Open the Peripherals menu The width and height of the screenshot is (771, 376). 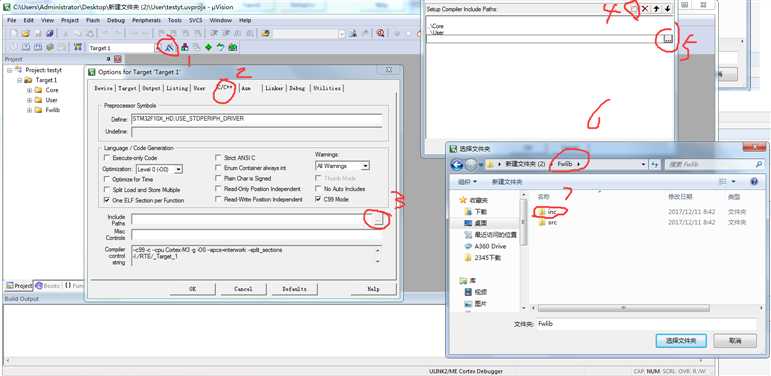coord(146,21)
